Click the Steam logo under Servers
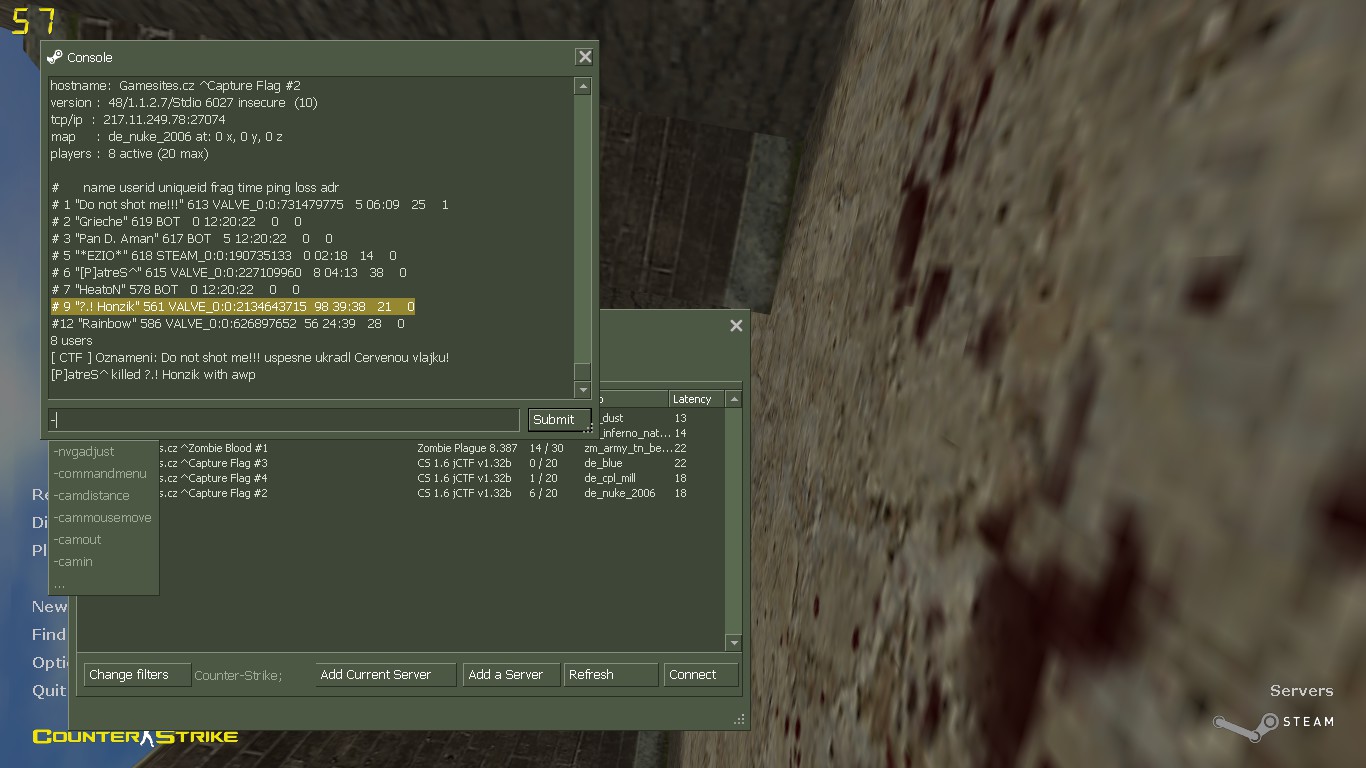The height and width of the screenshot is (768, 1366). pos(1273,723)
